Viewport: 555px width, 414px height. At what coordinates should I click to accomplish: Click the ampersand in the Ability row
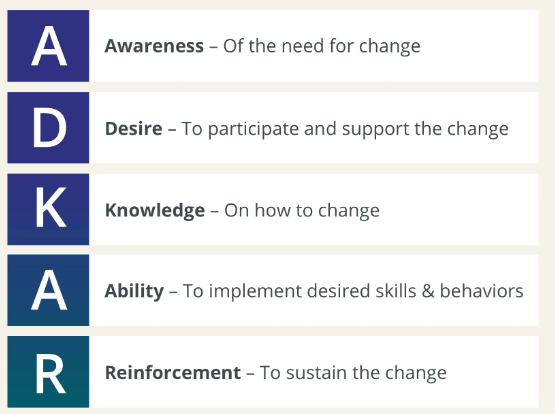pos(428,291)
